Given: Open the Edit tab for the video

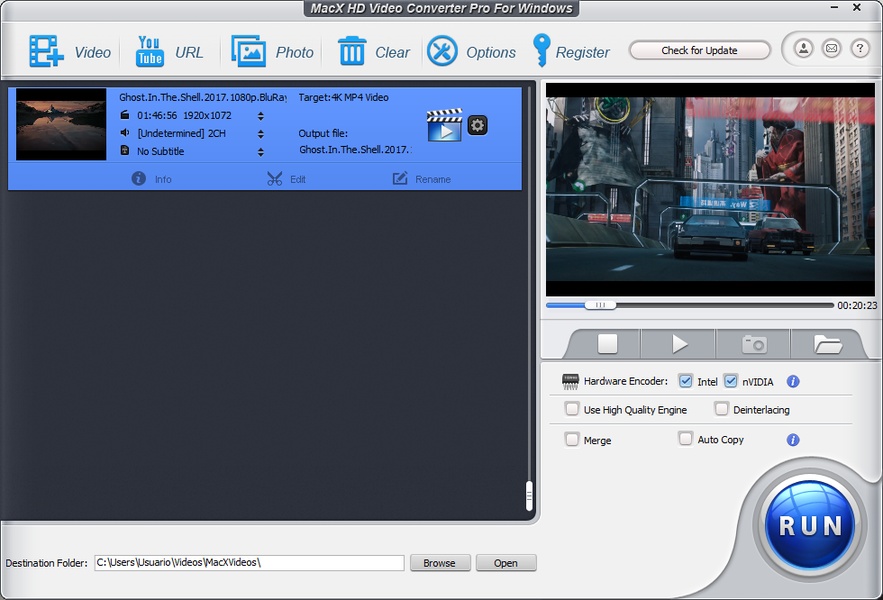Looking at the screenshot, I should (286, 179).
